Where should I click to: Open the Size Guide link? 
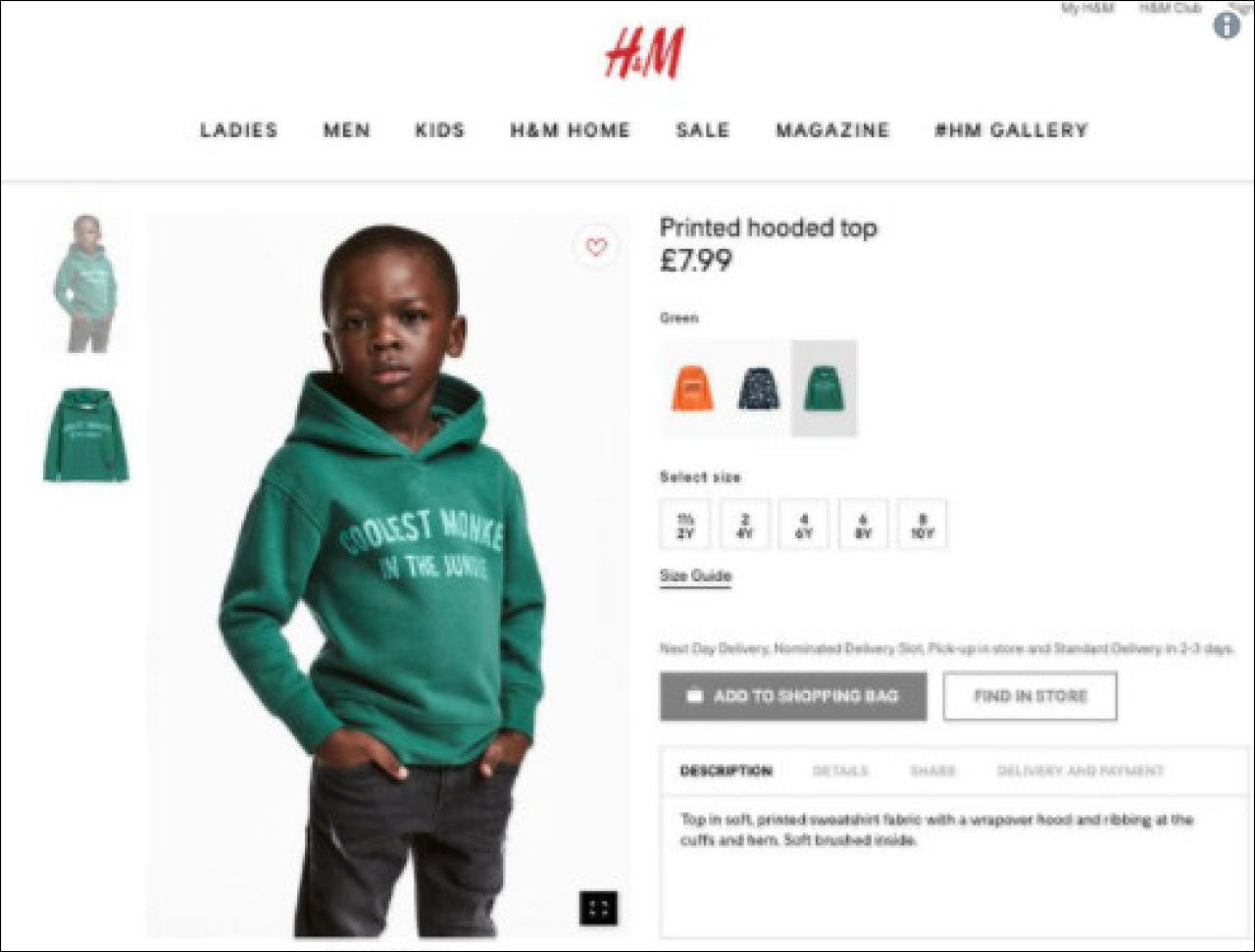coord(695,576)
